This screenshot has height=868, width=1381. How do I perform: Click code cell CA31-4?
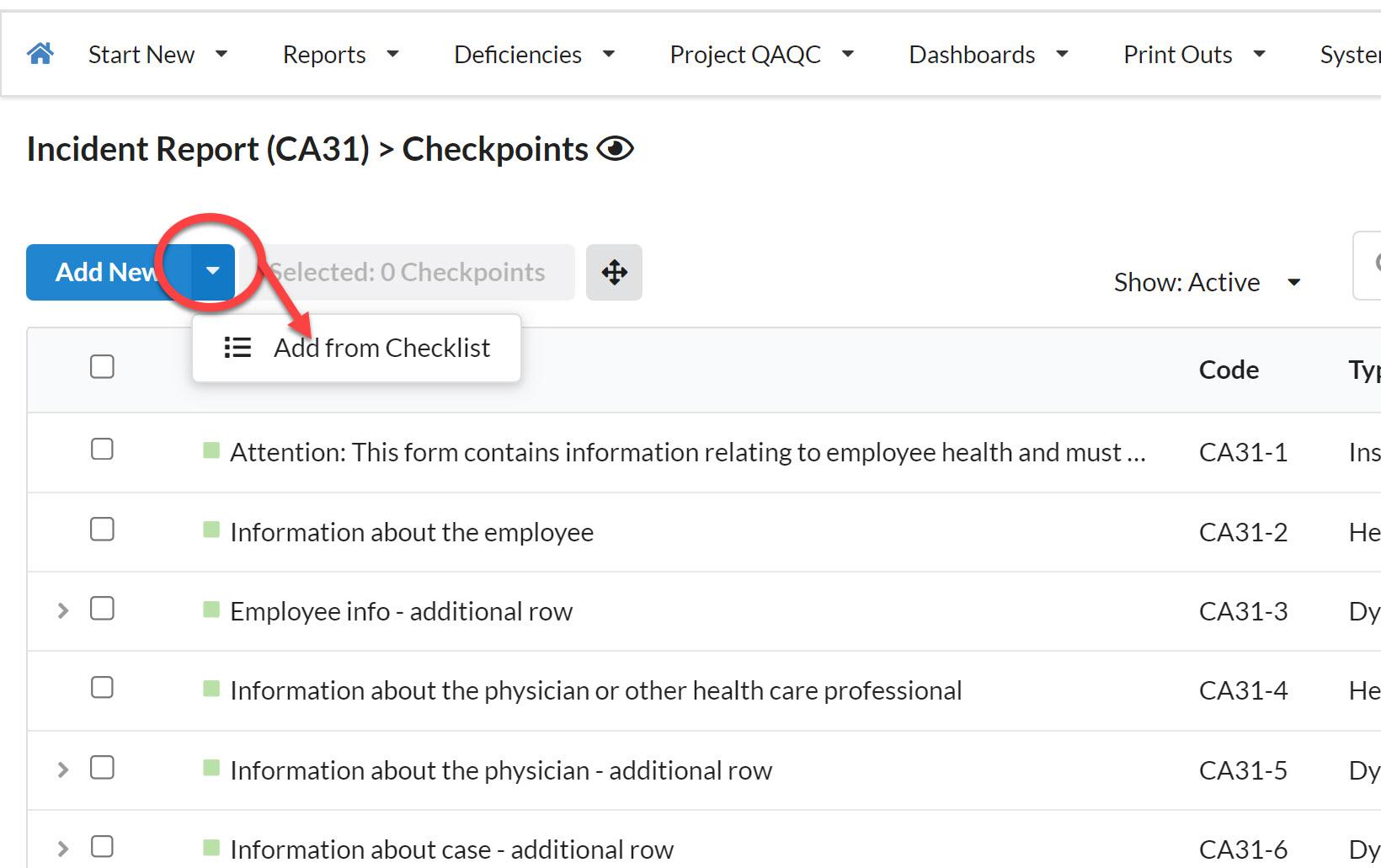1243,690
